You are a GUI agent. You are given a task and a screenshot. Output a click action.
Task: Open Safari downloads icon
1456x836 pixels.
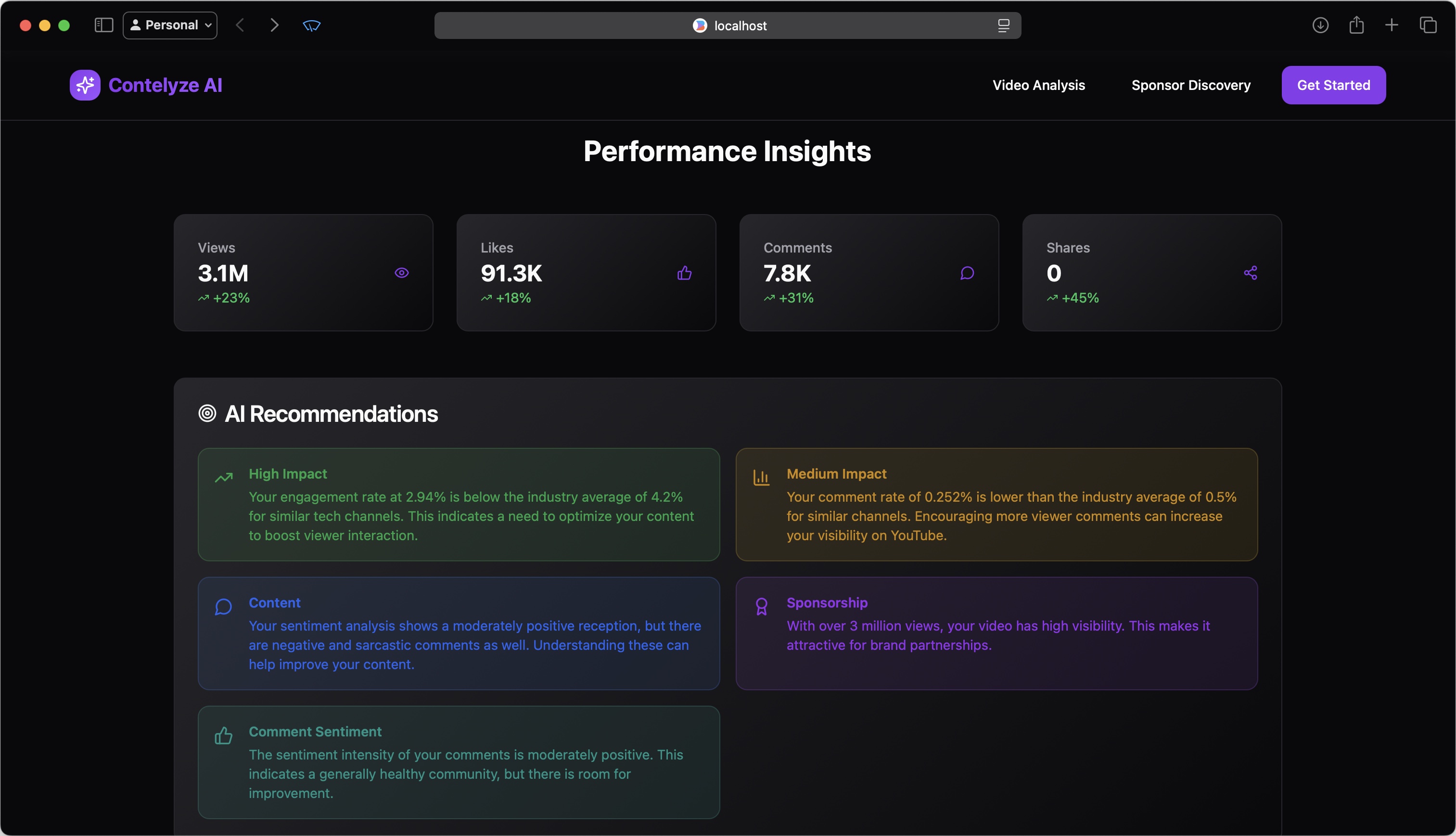point(1320,25)
